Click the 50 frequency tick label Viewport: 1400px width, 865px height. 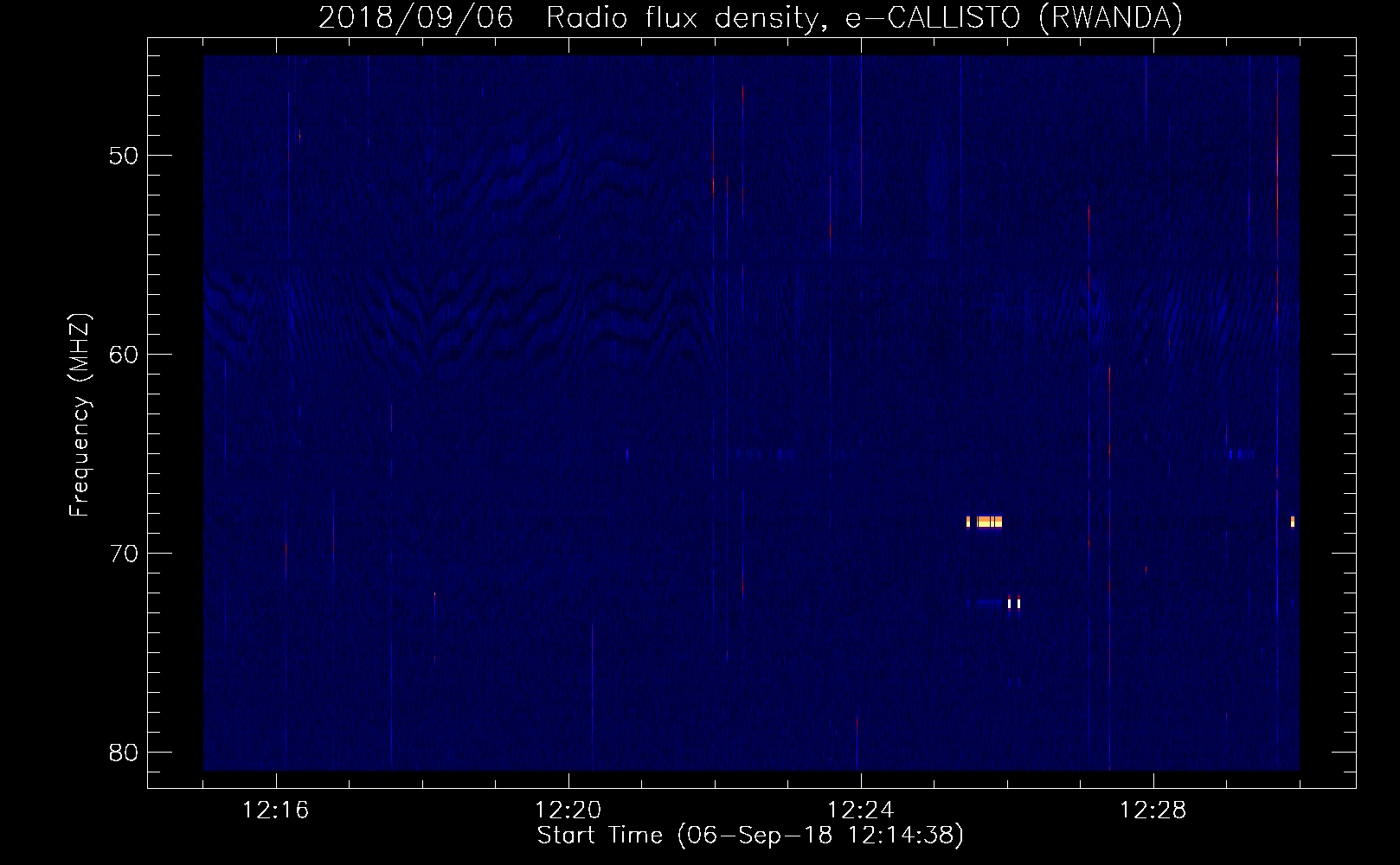click(125, 156)
